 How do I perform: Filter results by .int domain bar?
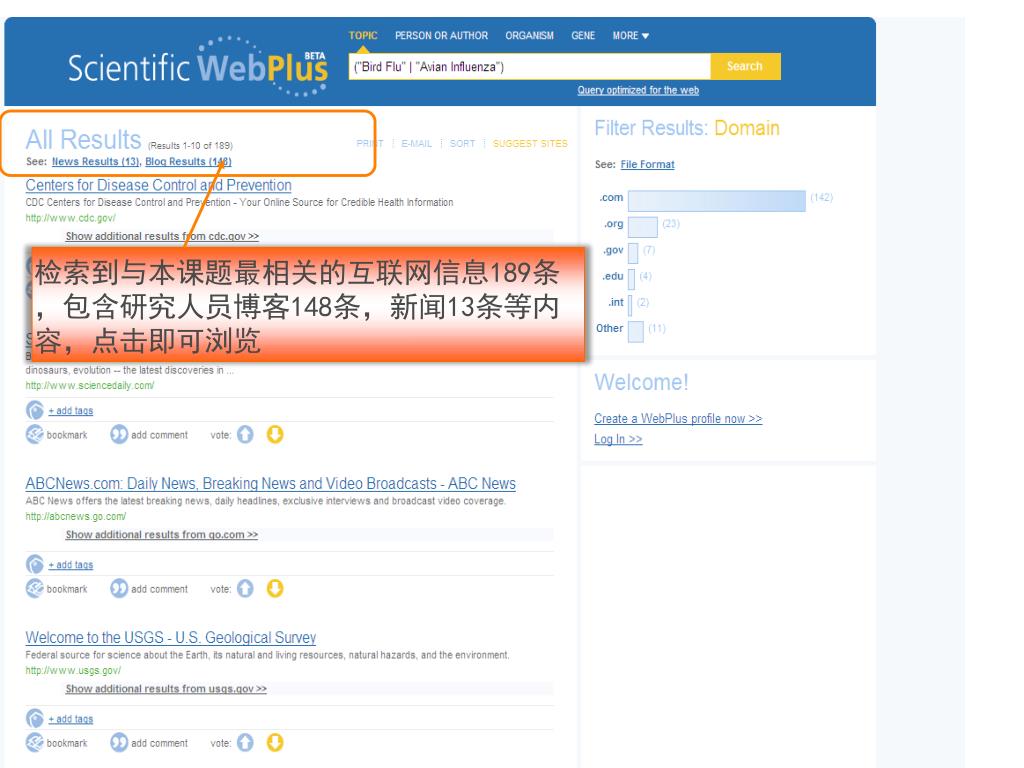[x=630, y=305]
